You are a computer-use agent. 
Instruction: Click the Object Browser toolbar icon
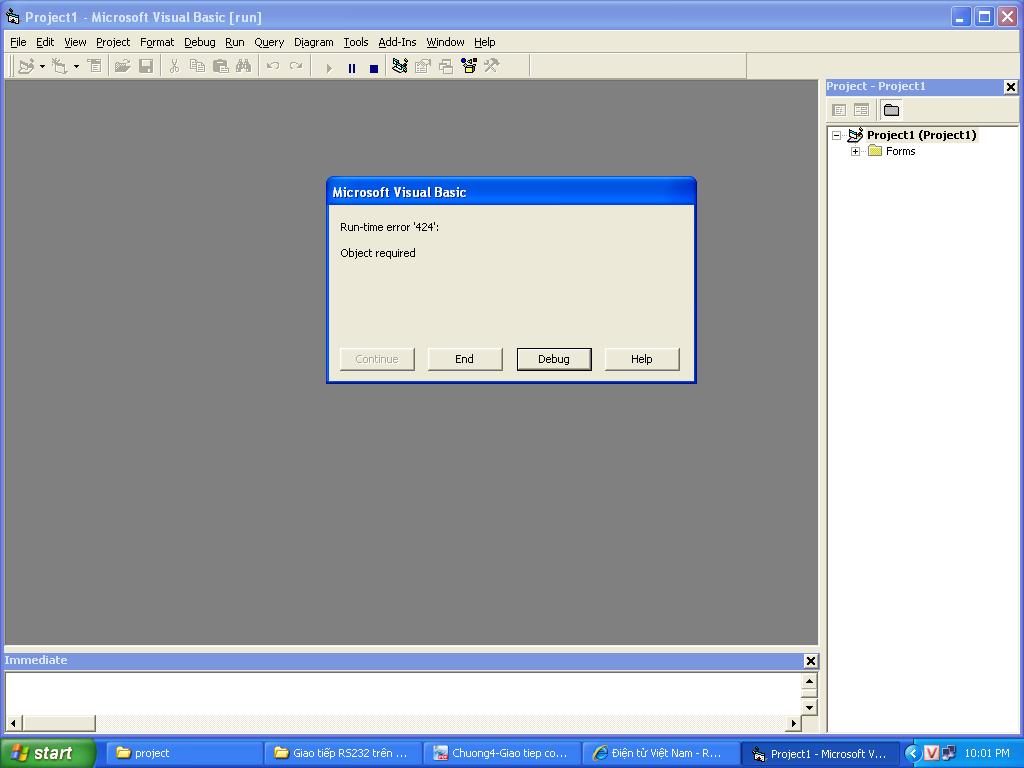pyautogui.click(x=469, y=66)
